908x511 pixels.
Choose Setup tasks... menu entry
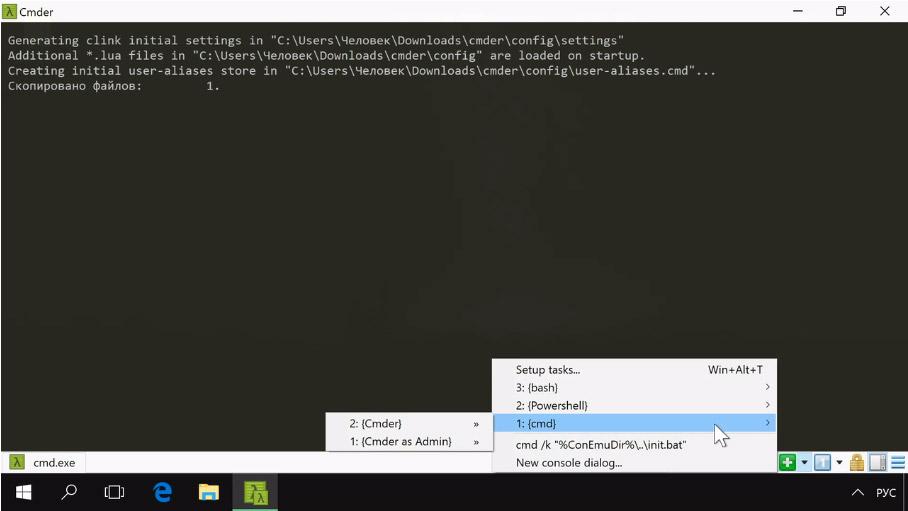(x=548, y=370)
